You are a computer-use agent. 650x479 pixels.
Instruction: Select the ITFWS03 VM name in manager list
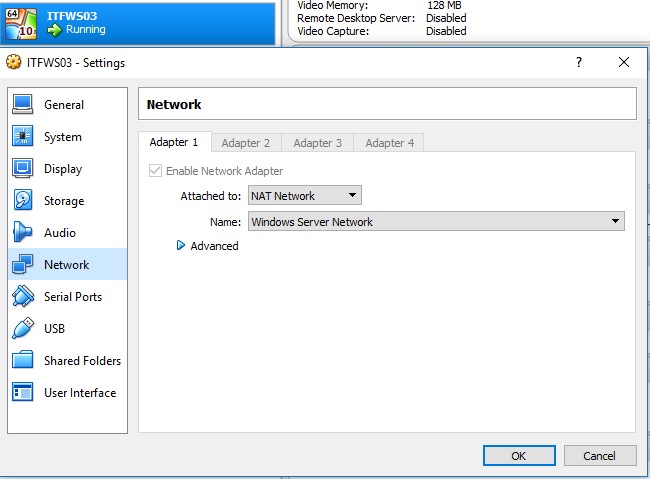(x=72, y=16)
